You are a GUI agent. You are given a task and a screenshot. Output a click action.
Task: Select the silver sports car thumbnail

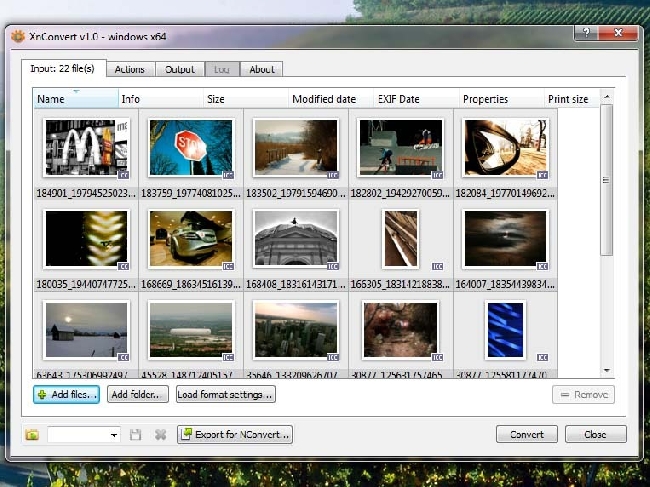tap(190, 239)
